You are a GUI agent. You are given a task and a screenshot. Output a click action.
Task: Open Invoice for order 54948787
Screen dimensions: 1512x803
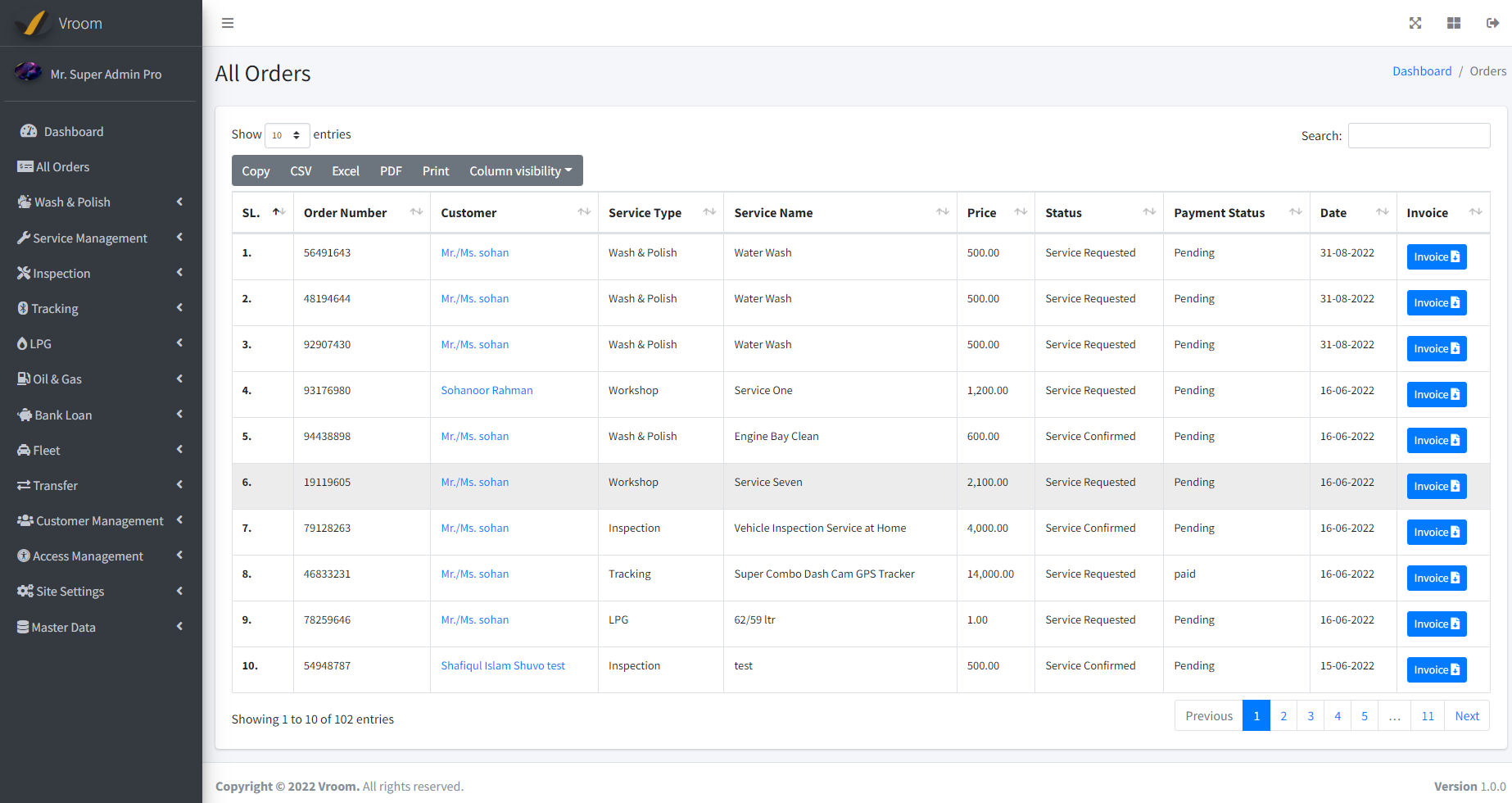[1437, 669]
